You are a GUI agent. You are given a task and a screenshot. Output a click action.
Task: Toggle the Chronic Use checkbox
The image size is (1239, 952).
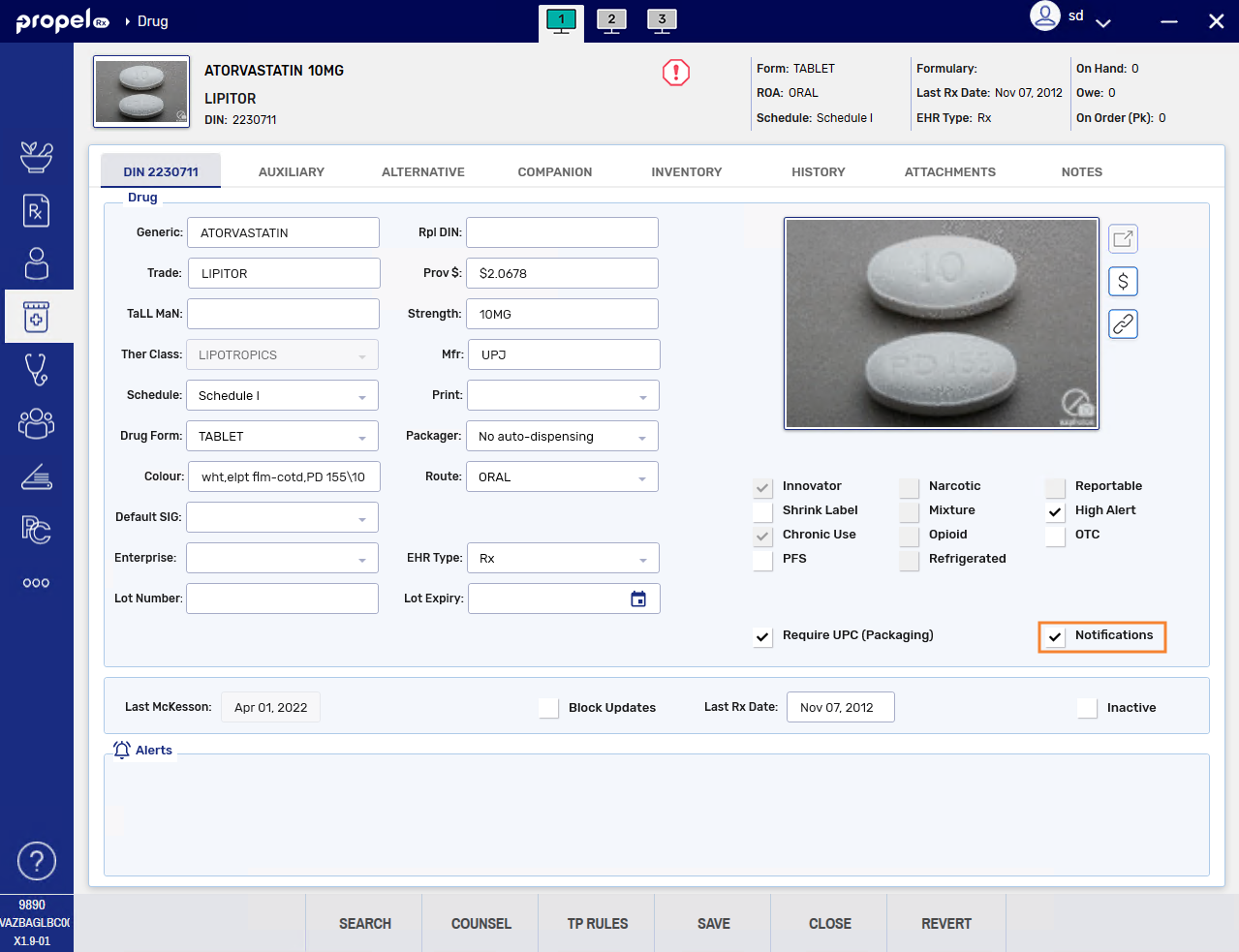[x=763, y=536]
